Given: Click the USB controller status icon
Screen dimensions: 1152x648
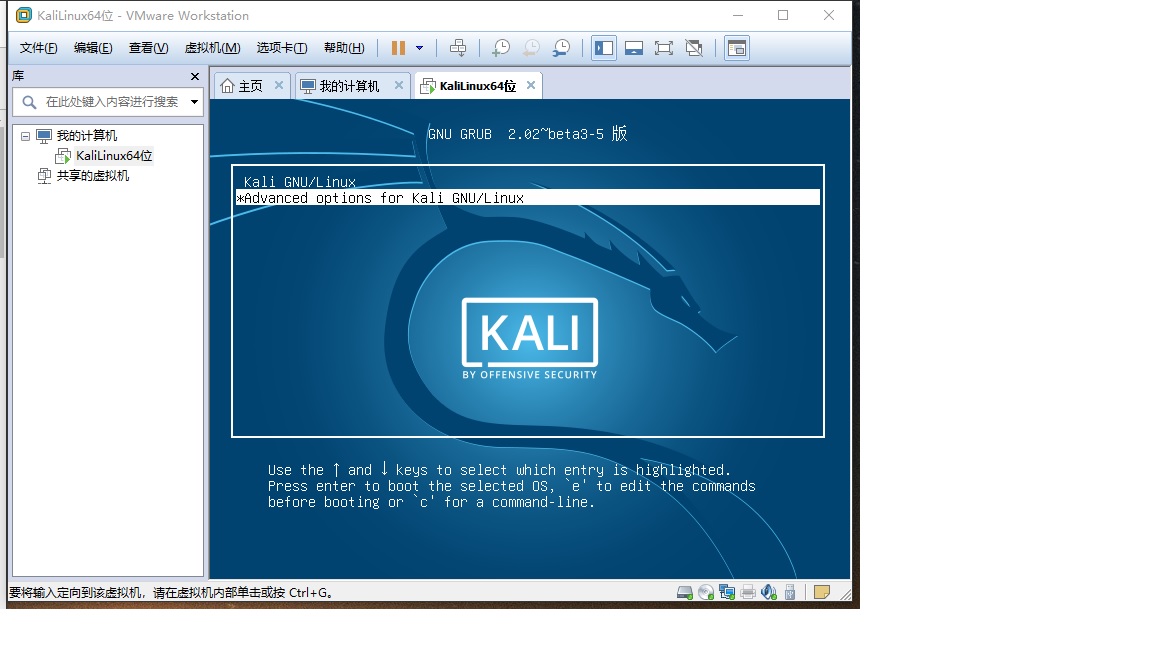Looking at the screenshot, I should pos(790,592).
